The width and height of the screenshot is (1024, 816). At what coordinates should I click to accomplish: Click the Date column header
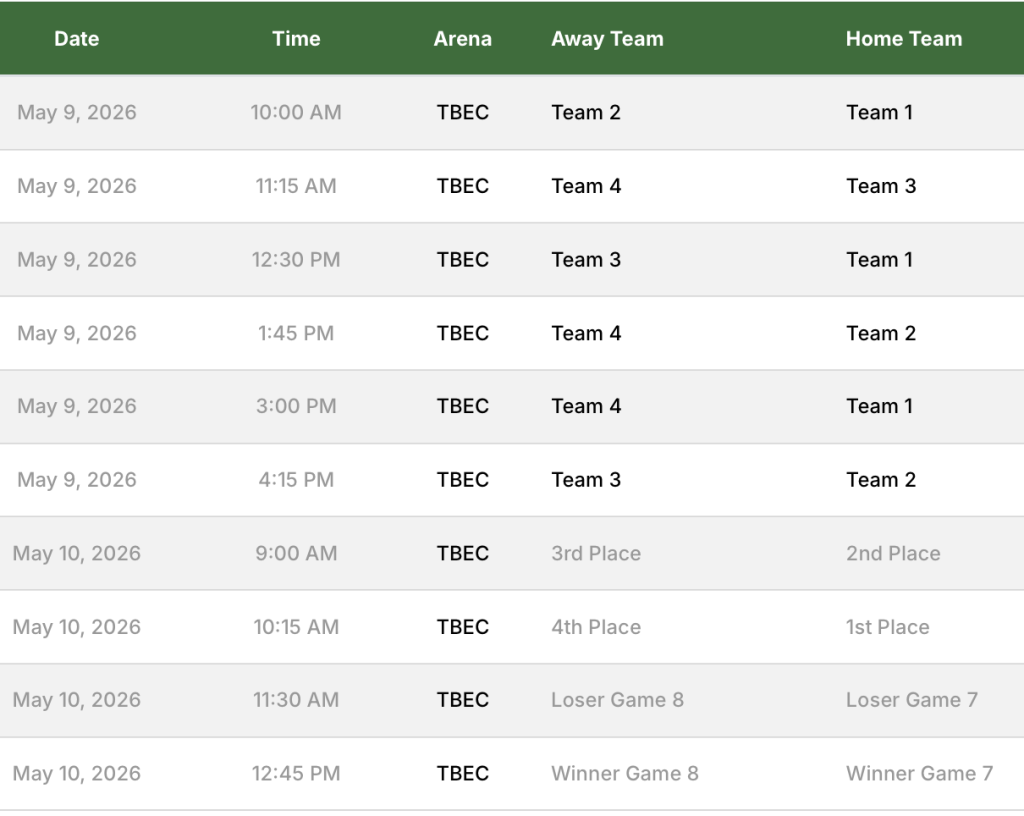tap(76, 39)
